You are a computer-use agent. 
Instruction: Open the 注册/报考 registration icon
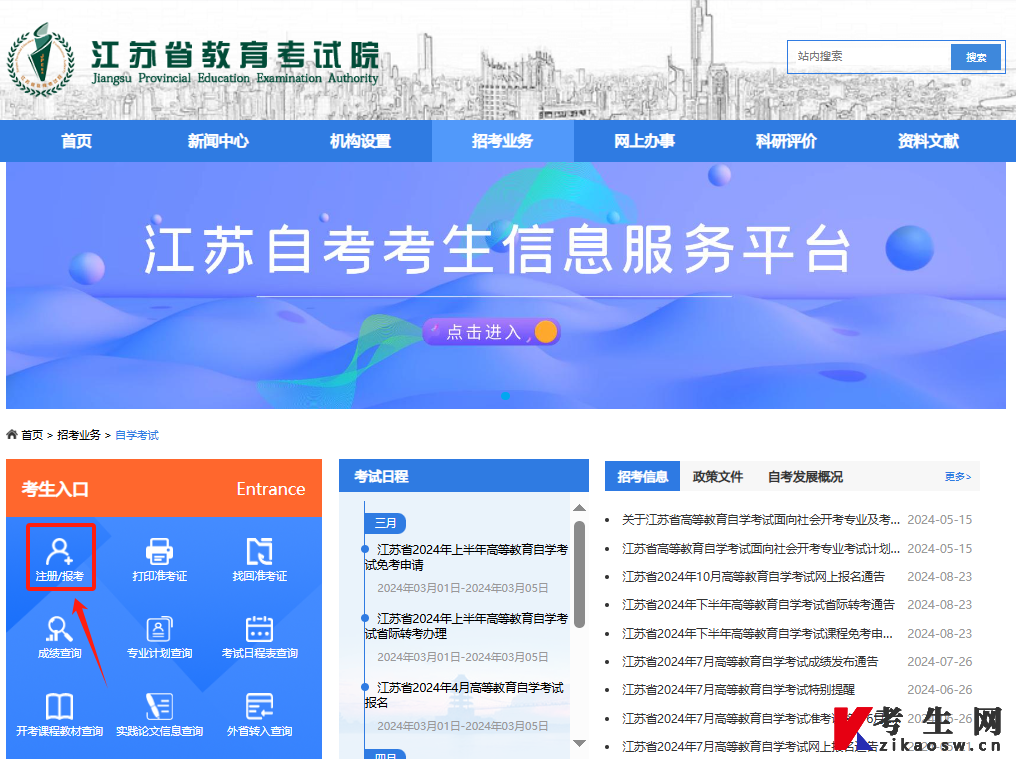click(60, 557)
